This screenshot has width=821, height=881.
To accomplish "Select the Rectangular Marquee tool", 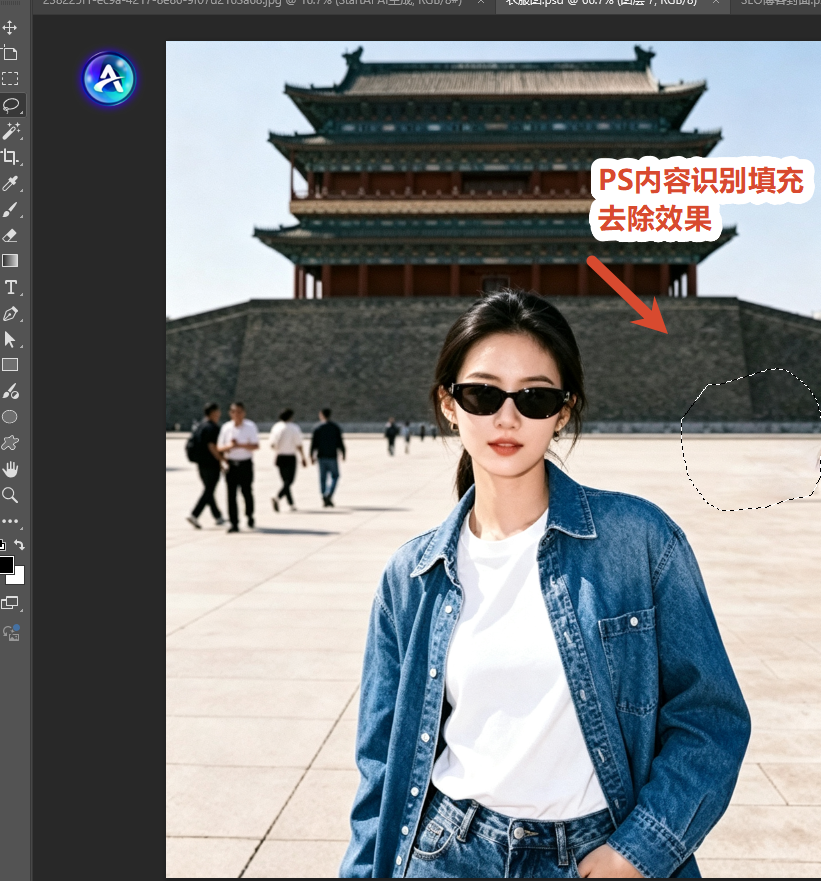I will 10,79.
